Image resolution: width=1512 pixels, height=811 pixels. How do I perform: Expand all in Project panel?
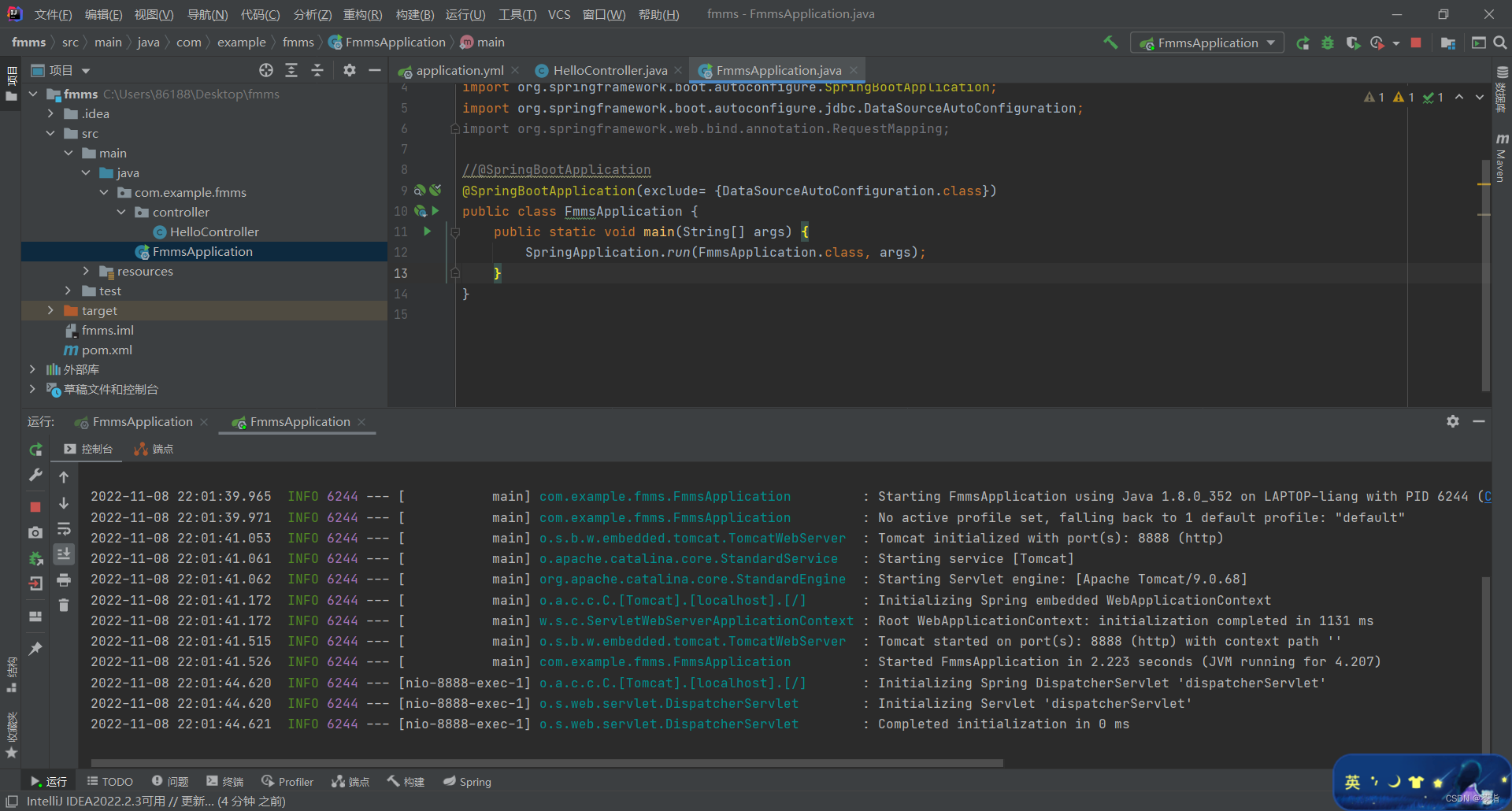coord(291,70)
